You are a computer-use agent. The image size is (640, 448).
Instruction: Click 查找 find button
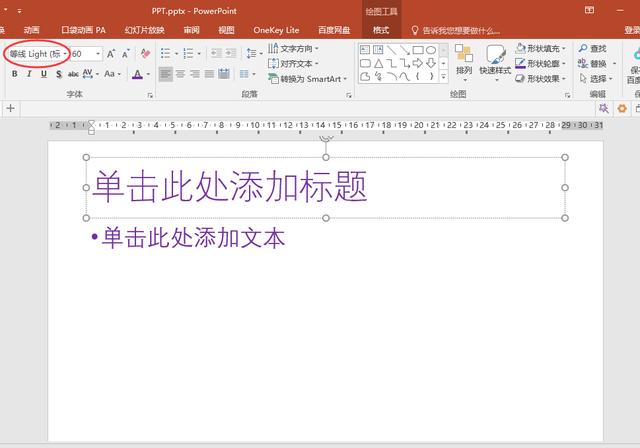point(592,49)
